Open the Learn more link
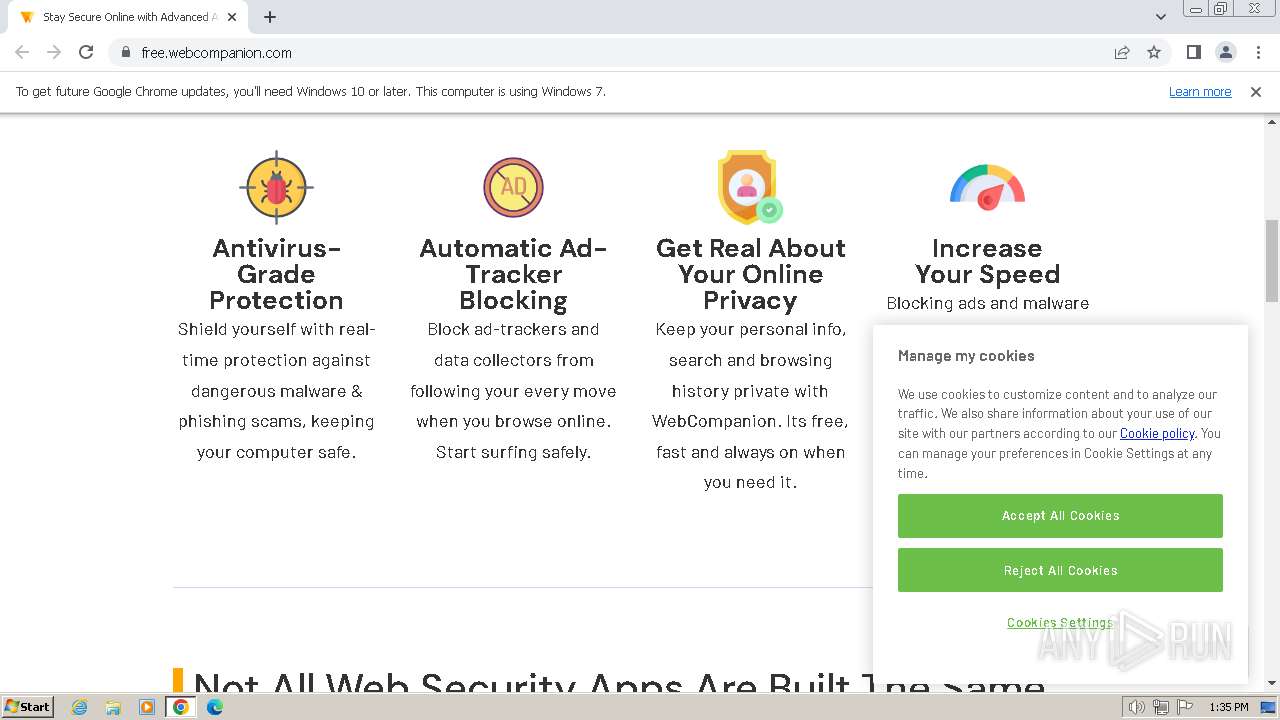The image size is (1280, 720). [x=1200, y=91]
